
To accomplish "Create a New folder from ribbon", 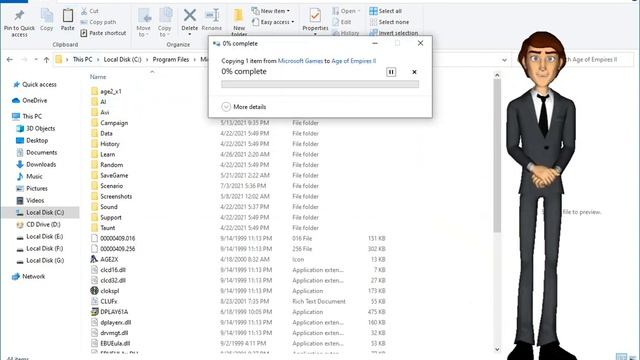I will [x=239, y=22].
